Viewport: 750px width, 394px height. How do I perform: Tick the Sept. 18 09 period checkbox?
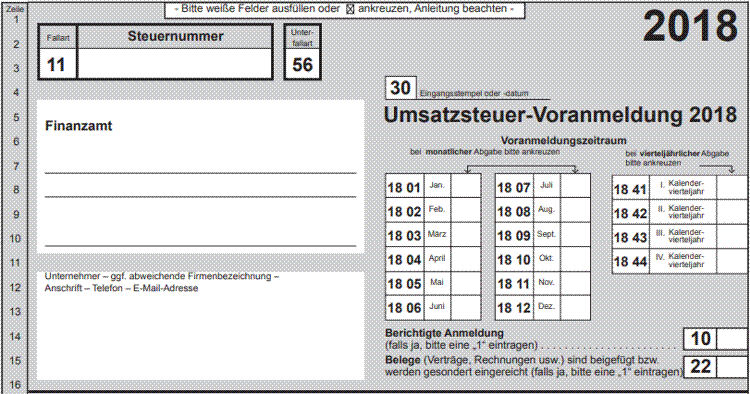tap(575, 235)
